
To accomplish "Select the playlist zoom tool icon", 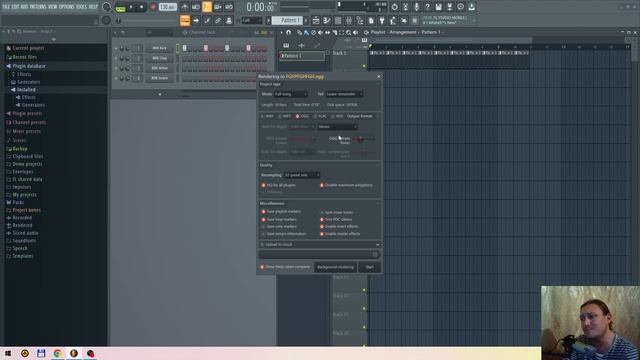I will [x=349, y=32].
